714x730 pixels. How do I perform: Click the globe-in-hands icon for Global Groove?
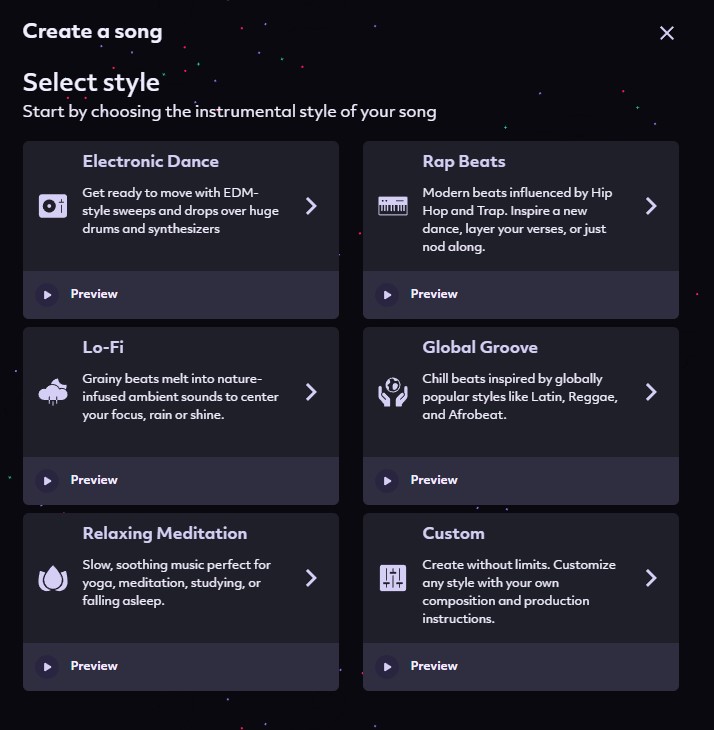(392, 392)
